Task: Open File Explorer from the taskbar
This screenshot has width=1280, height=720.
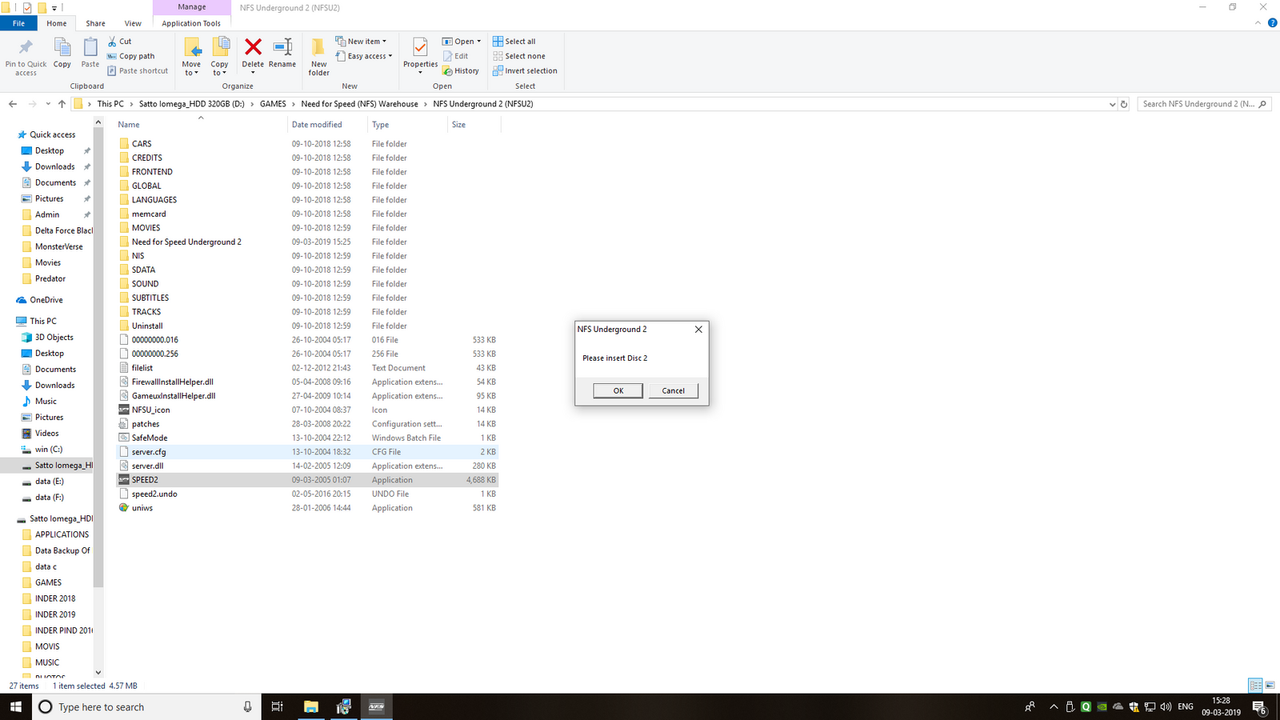Action: [x=310, y=706]
